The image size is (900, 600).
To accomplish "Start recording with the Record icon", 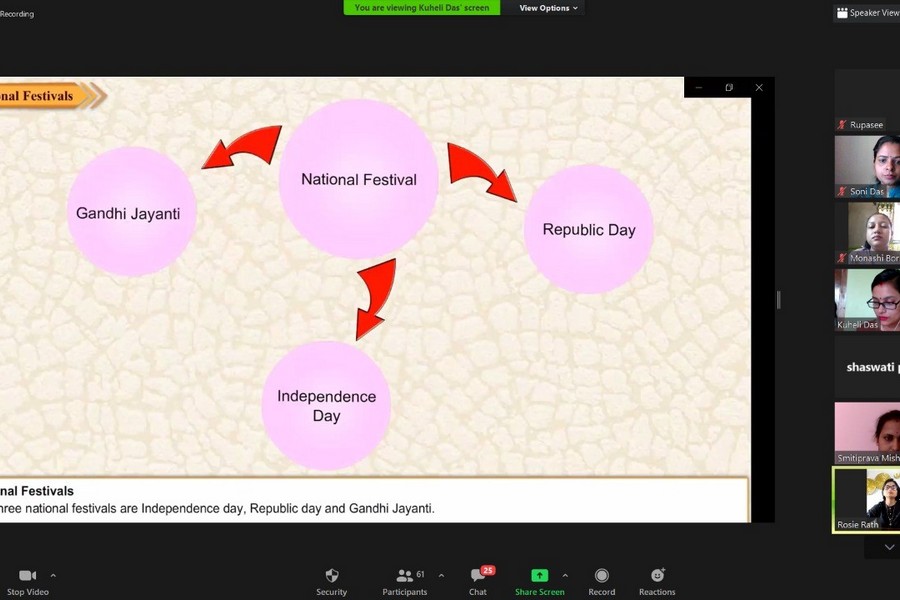I will 602,576.
